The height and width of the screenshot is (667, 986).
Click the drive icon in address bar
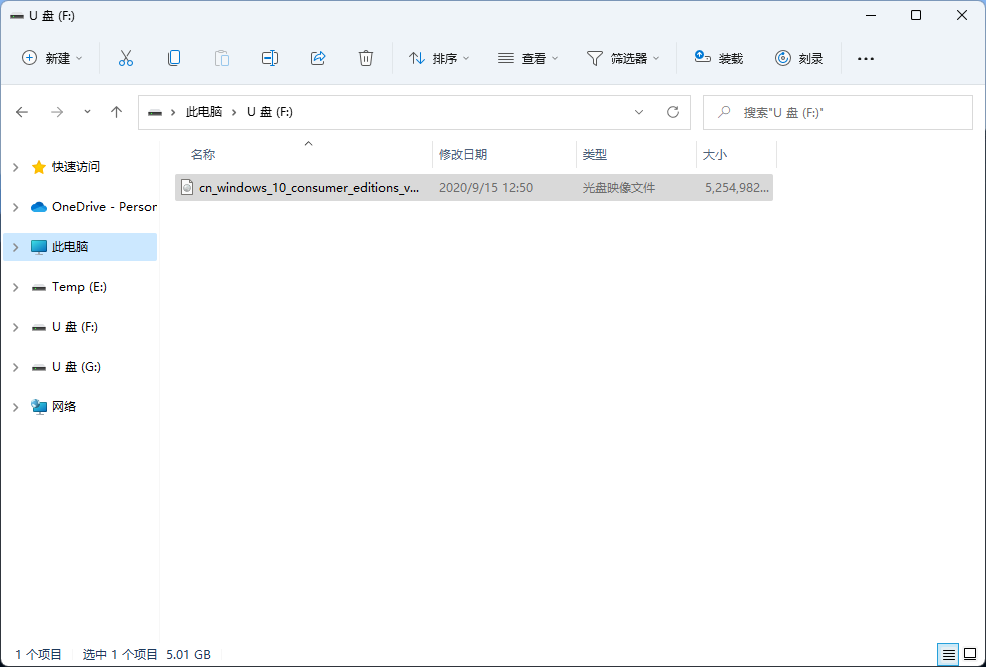(x=154, y=113)
